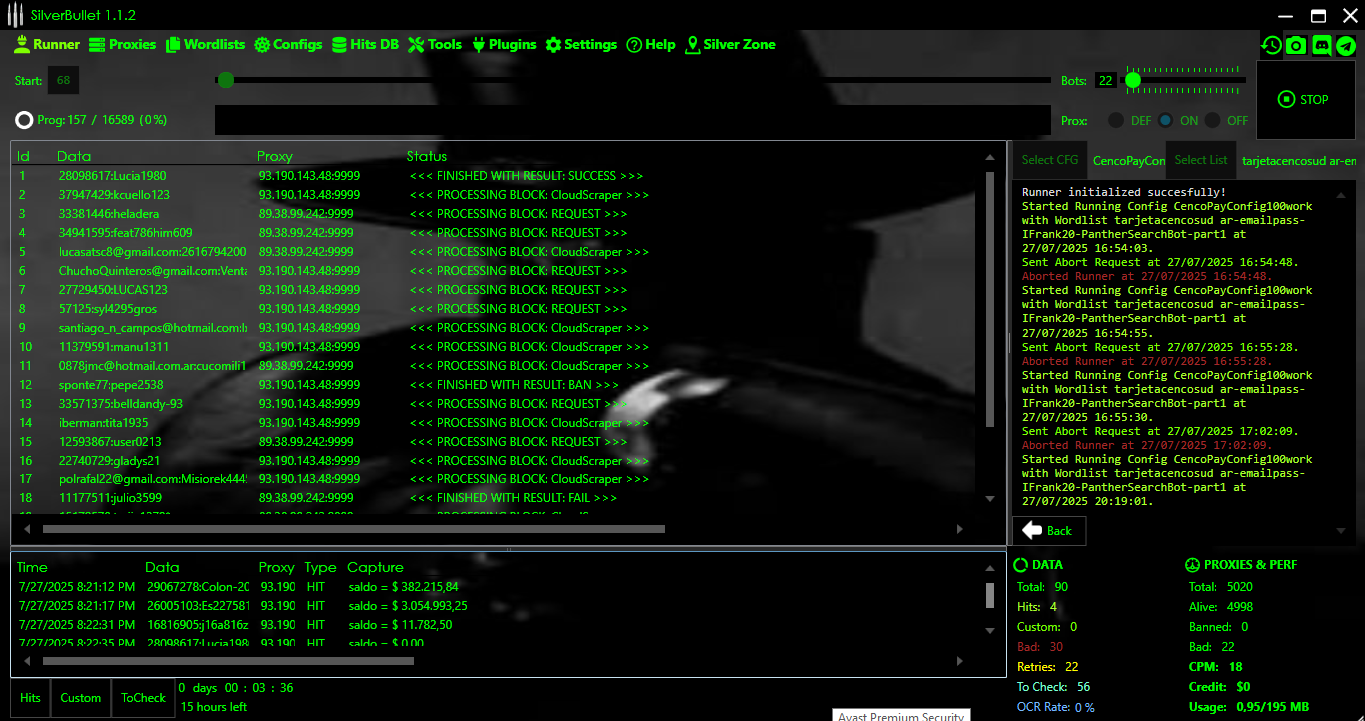Viewport: 1365px width, 721px height.
Task: Click the runner list scroll-left arrow
Action: pyautogui.click(x=26, y=529)
